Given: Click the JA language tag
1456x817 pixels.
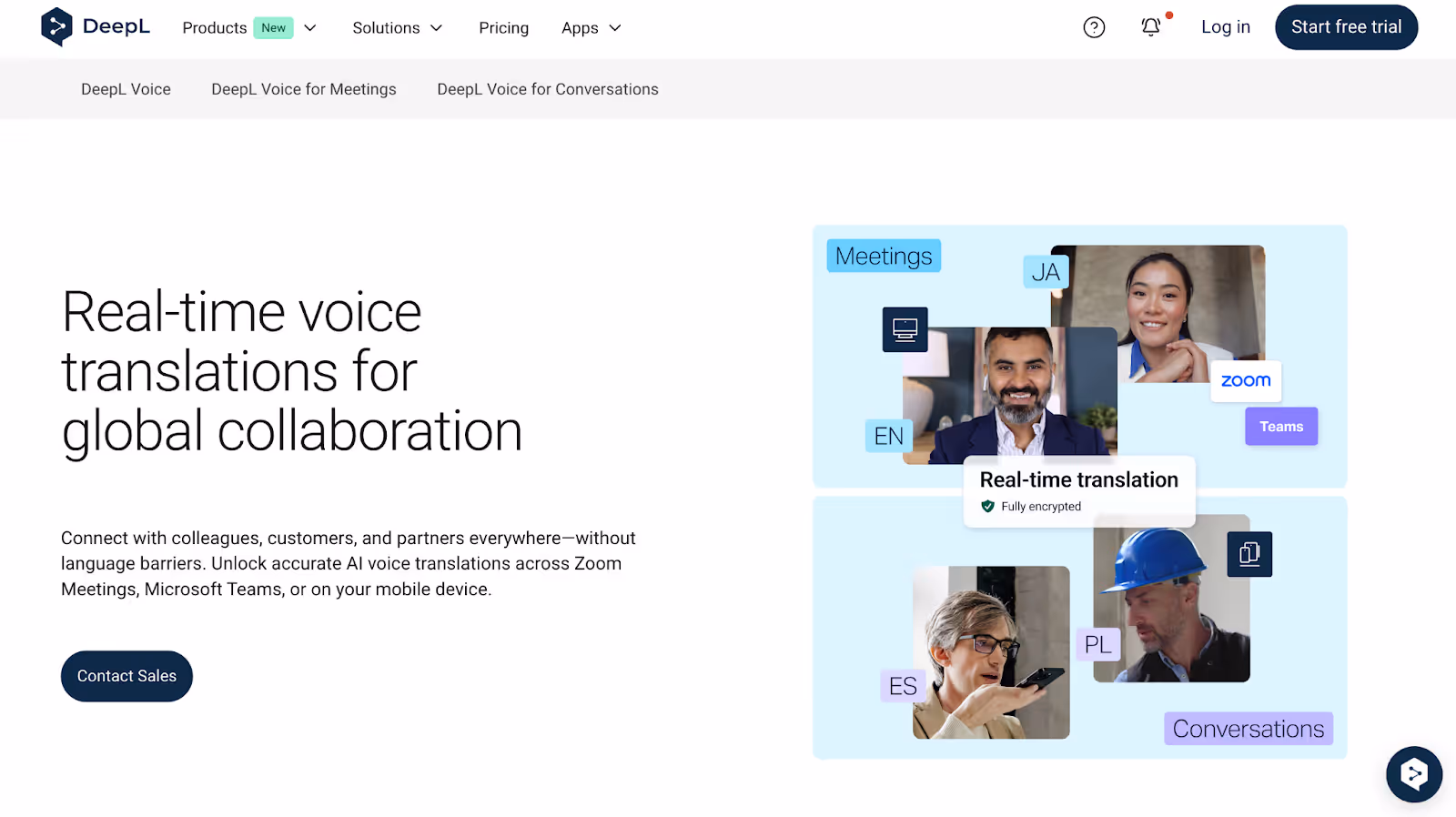Looking at the screenshot, I should point(1046,272).
